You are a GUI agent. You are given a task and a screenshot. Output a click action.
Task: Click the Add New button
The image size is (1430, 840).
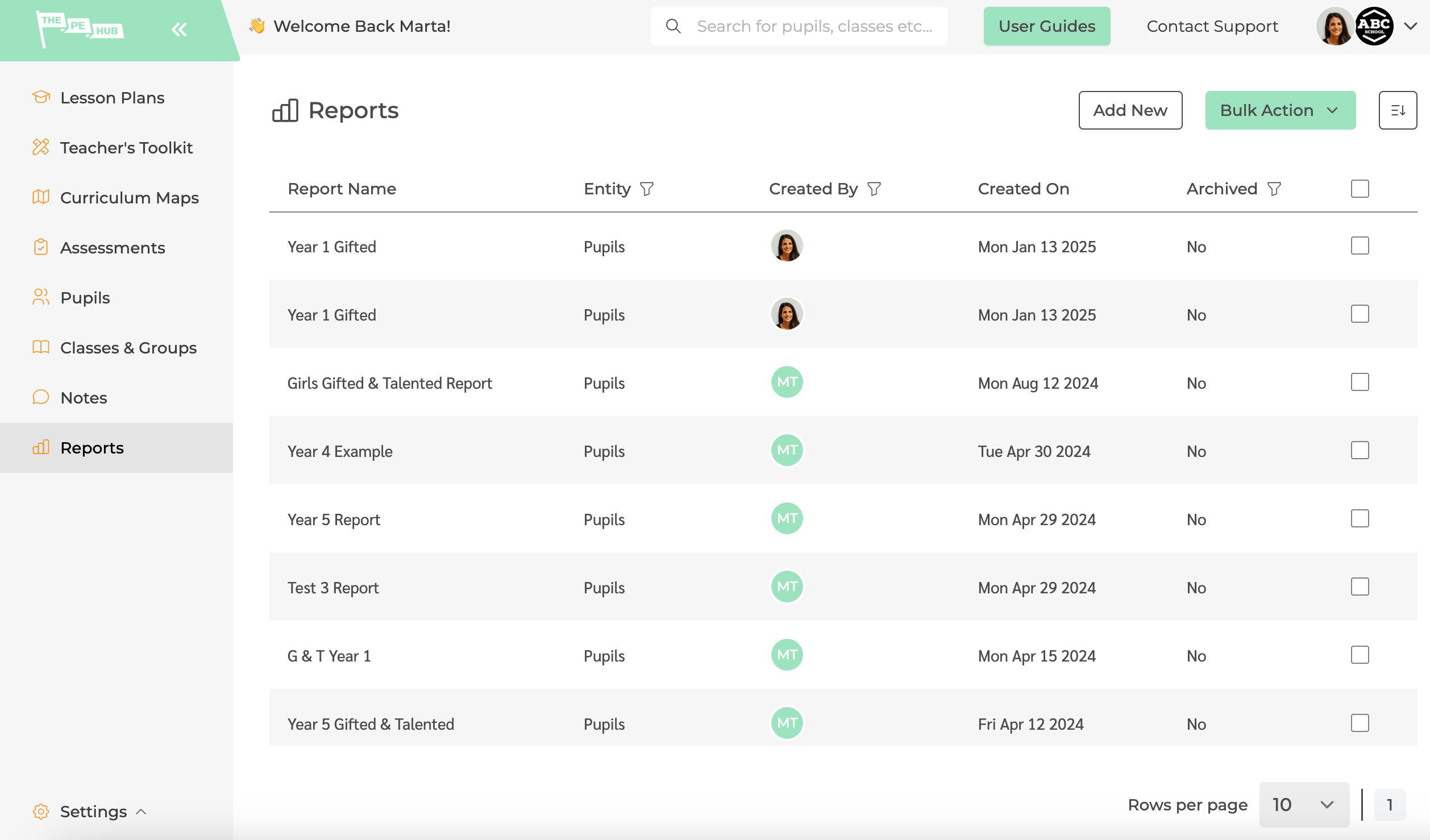click(1130, 110)
